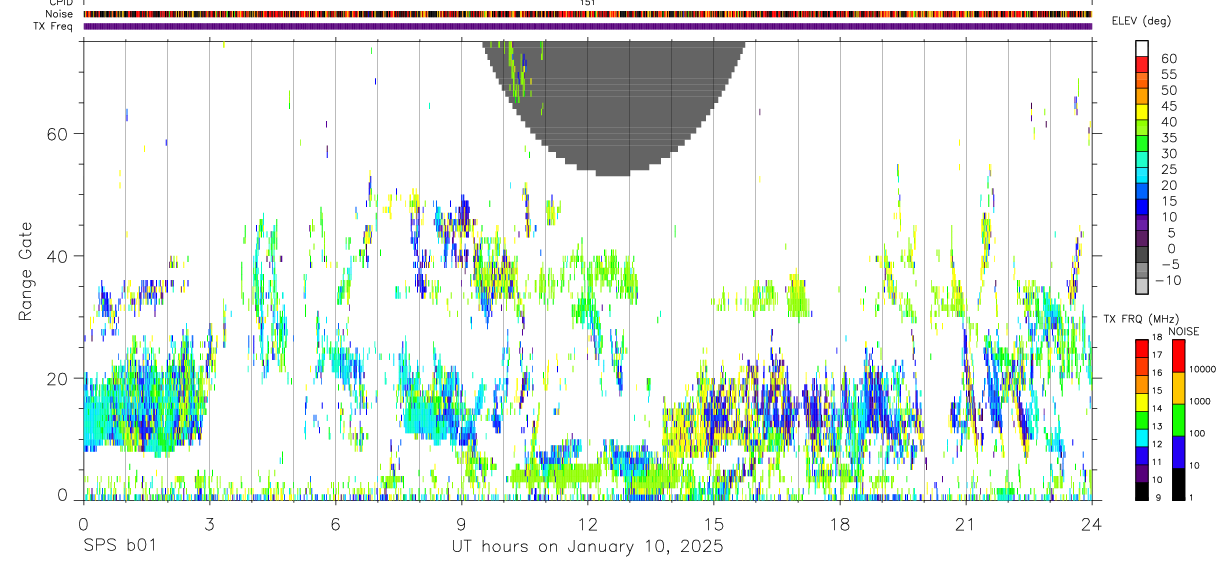Click the red segment of TX FRQ colorbar

pos(1142,348)
